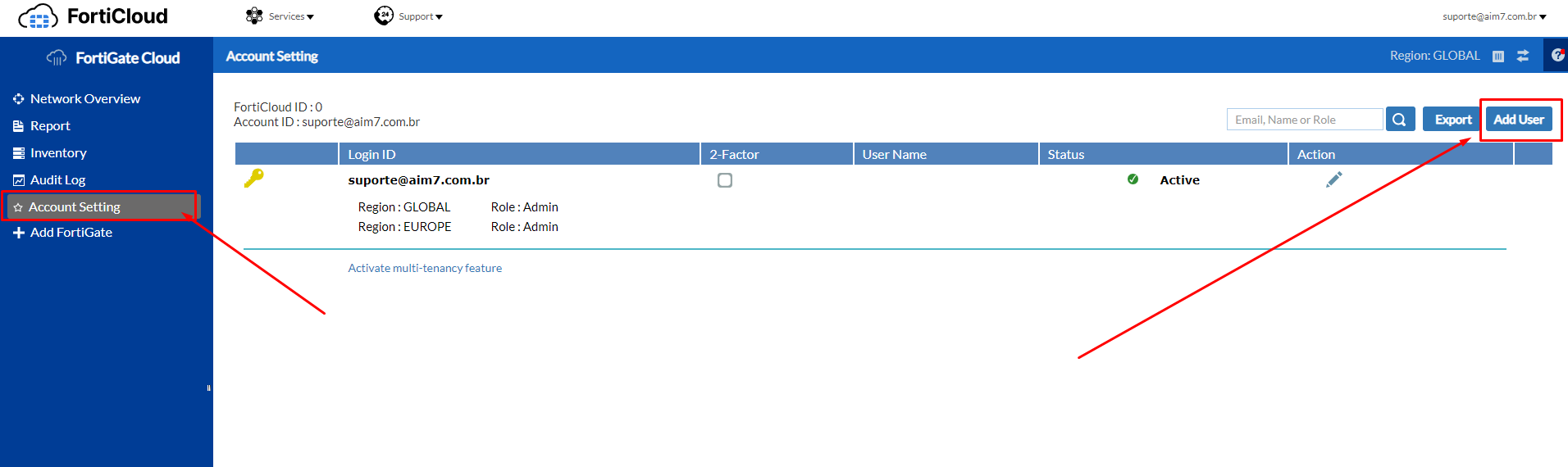The height and width of the screenshot is (467, 1568).
Task: Click the switch region arrows icon
Action: pyautogui.click(x=1523, y=56)
